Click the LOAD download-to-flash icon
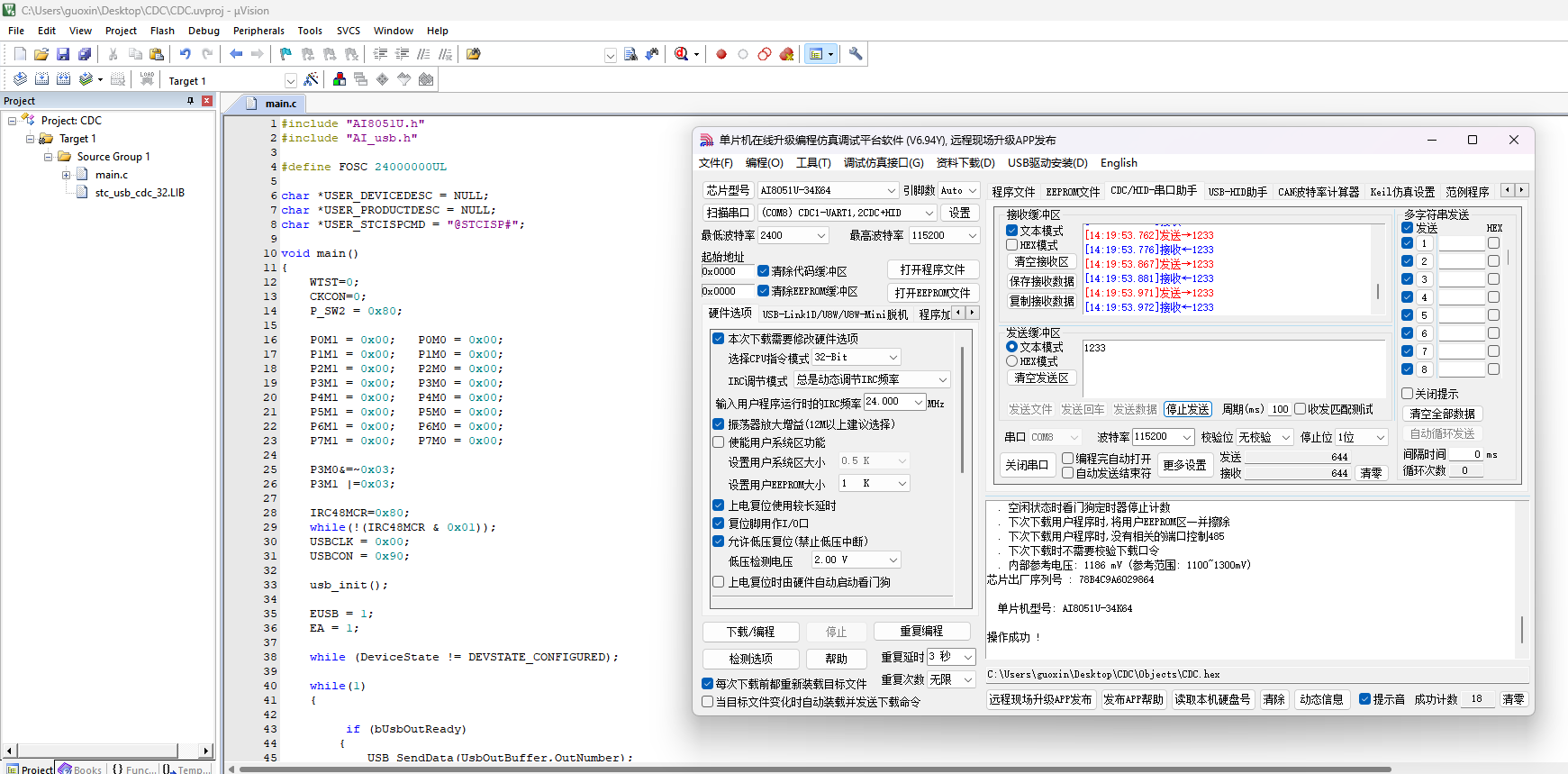The height and width of the screenshot is (774, 1568). point(147,79)
